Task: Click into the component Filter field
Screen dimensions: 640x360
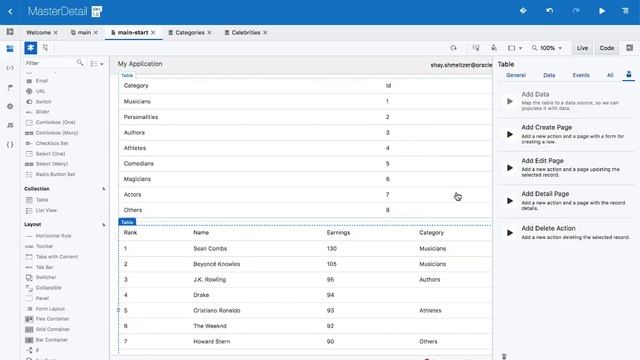Action: [x=49, y=63]
